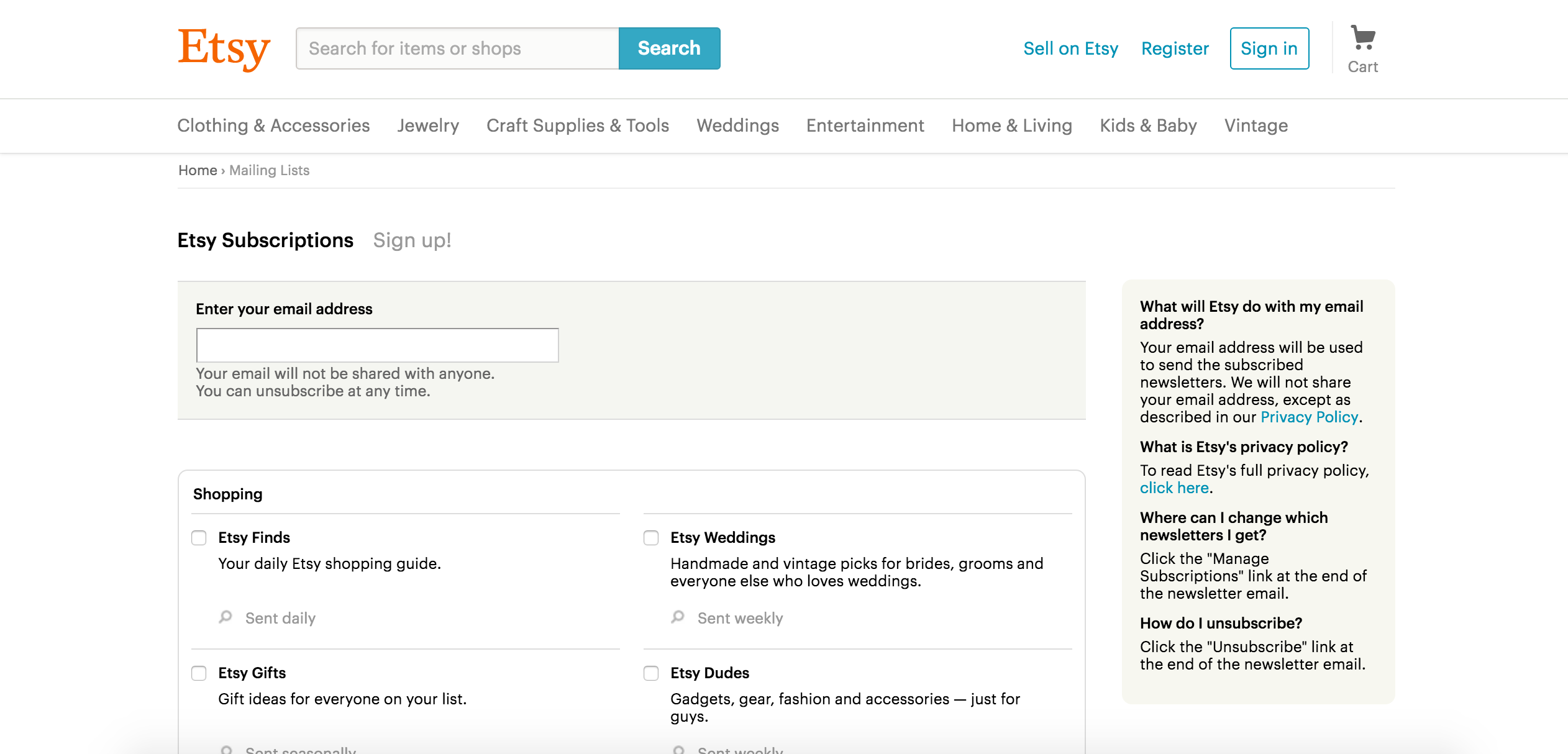Go to Craft Supplies & Tools
Screen dimensions: 1568x754
[578, 125]
